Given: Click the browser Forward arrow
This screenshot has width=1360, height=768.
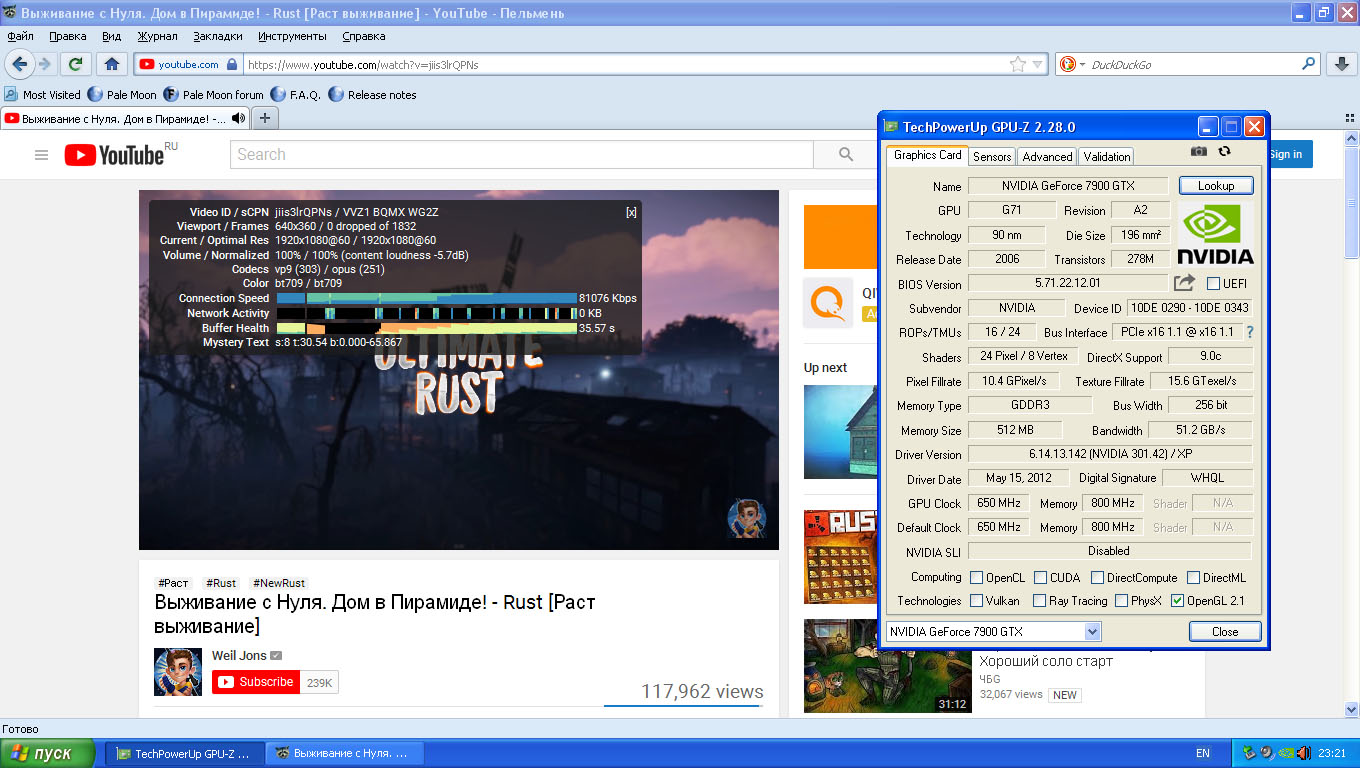Looking at the screenshot, I should click(x=45, y=64).
